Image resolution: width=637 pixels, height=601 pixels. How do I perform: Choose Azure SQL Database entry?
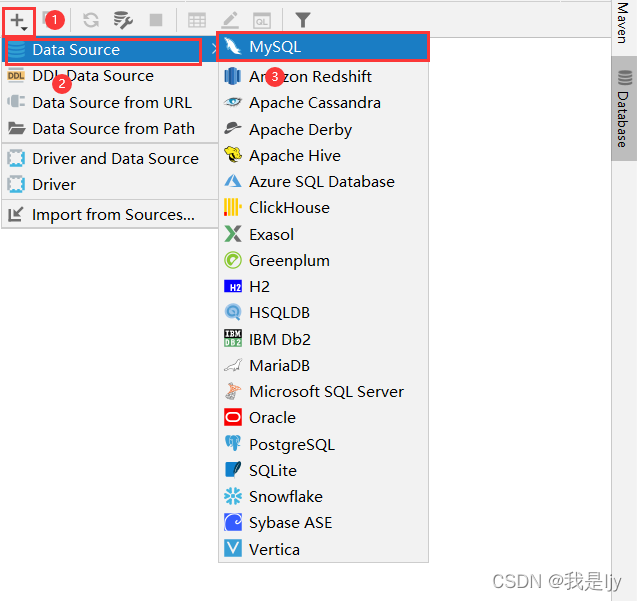point(323,182)
